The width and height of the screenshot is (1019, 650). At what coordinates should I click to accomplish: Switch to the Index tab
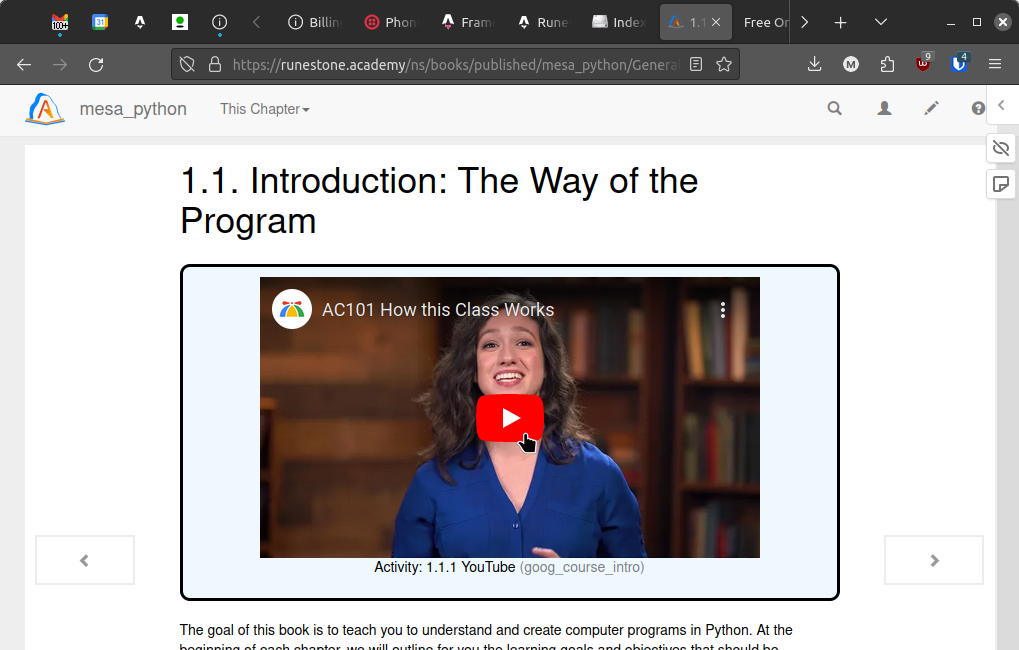(x=618, y=22)
